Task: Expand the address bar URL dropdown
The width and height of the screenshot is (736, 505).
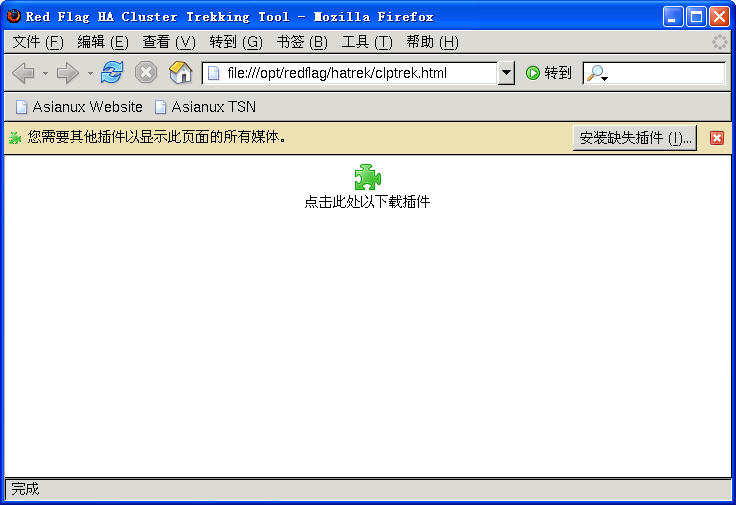Action: click(506, 73)
